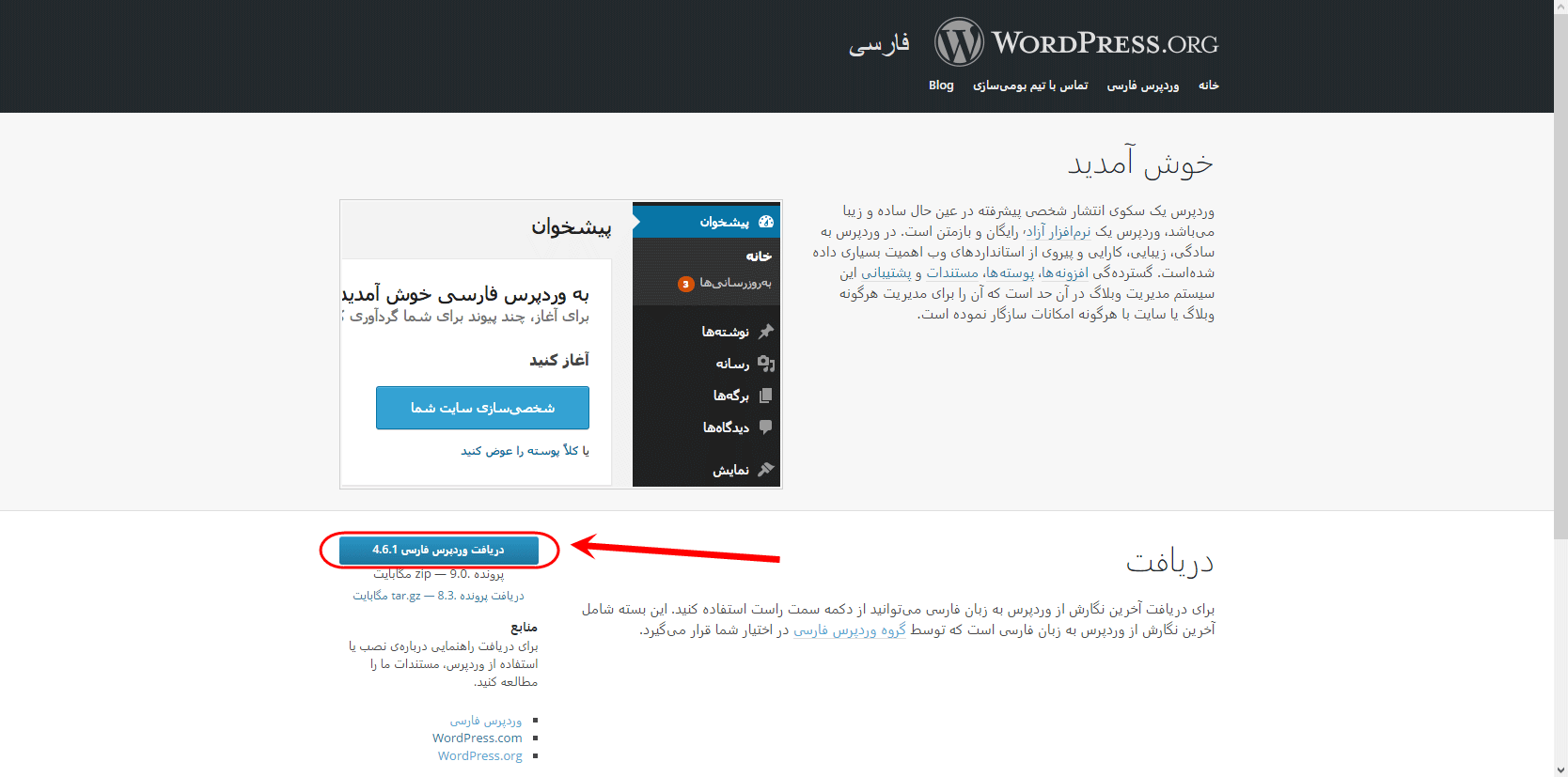Click the خوش آمدید heading
This screenshot has width=1568, height=777.
[x=1140, y=163]
